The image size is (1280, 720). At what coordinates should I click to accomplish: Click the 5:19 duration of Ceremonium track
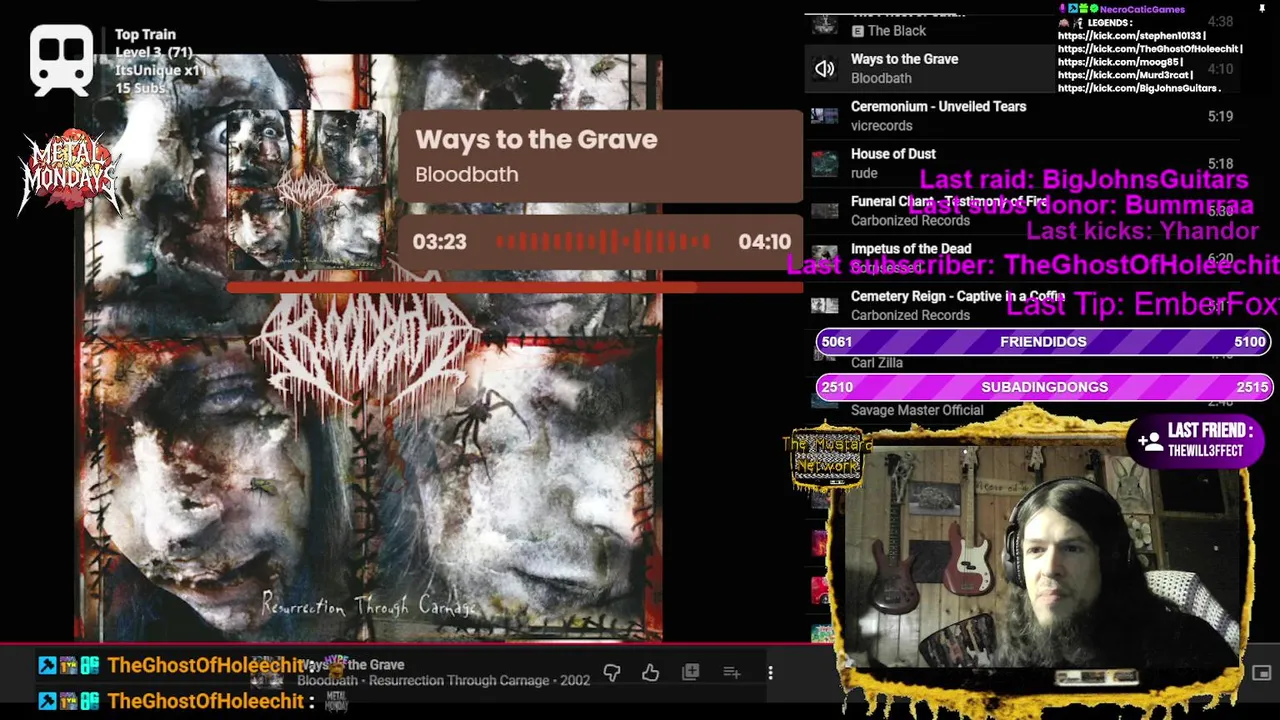(x=1220, y=116)
